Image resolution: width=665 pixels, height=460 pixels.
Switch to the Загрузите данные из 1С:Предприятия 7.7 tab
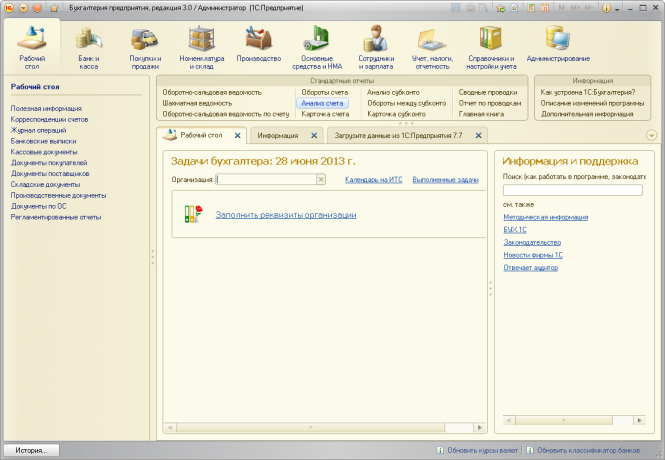point(398,135)
